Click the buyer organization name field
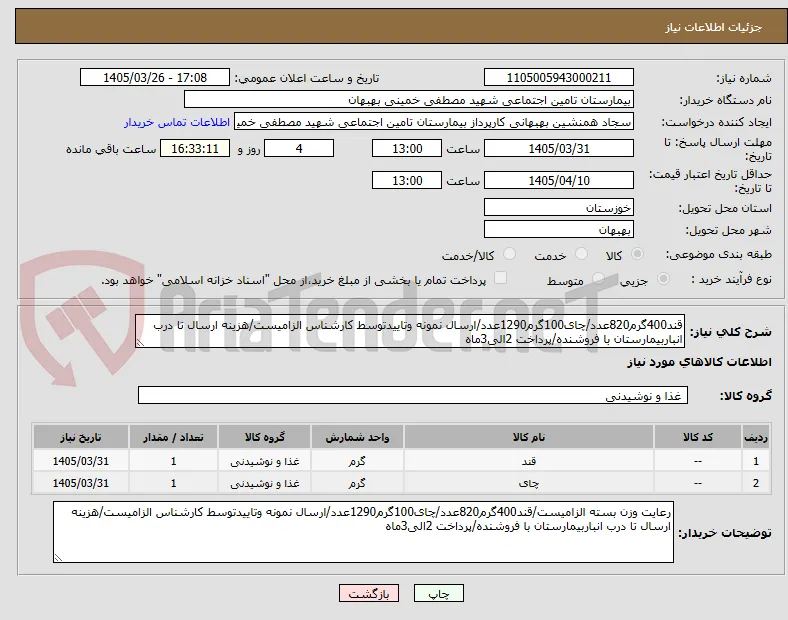Image resolution: width=788 pixels, height=620 pixels. click(x=409, y=99)
